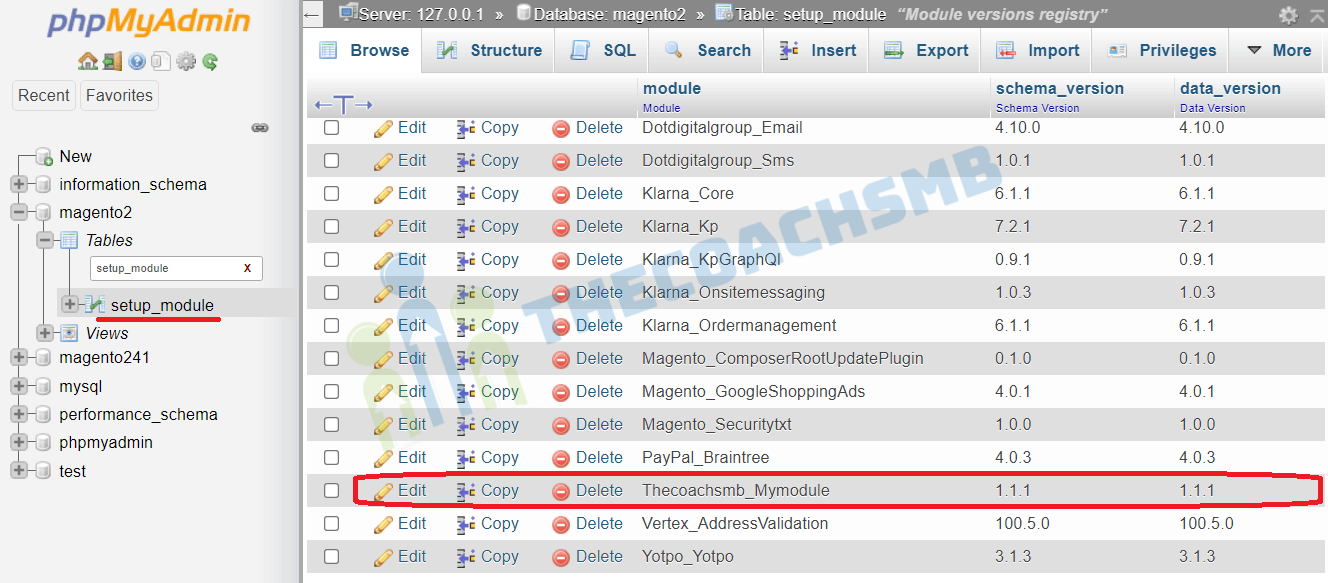Click red Delete icon for Klarna_Kp row
Screen dimensions: 1328x583
point(561,227)
